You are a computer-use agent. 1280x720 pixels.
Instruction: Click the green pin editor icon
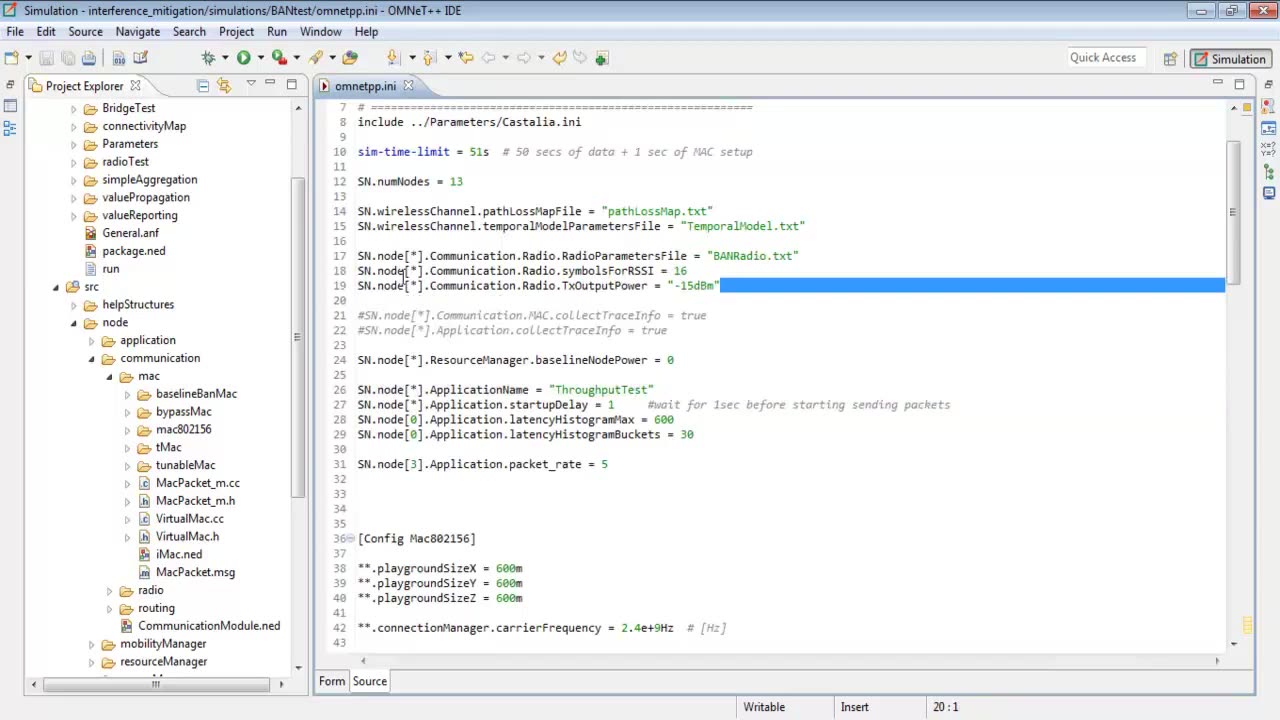click(x=601, y=58)
